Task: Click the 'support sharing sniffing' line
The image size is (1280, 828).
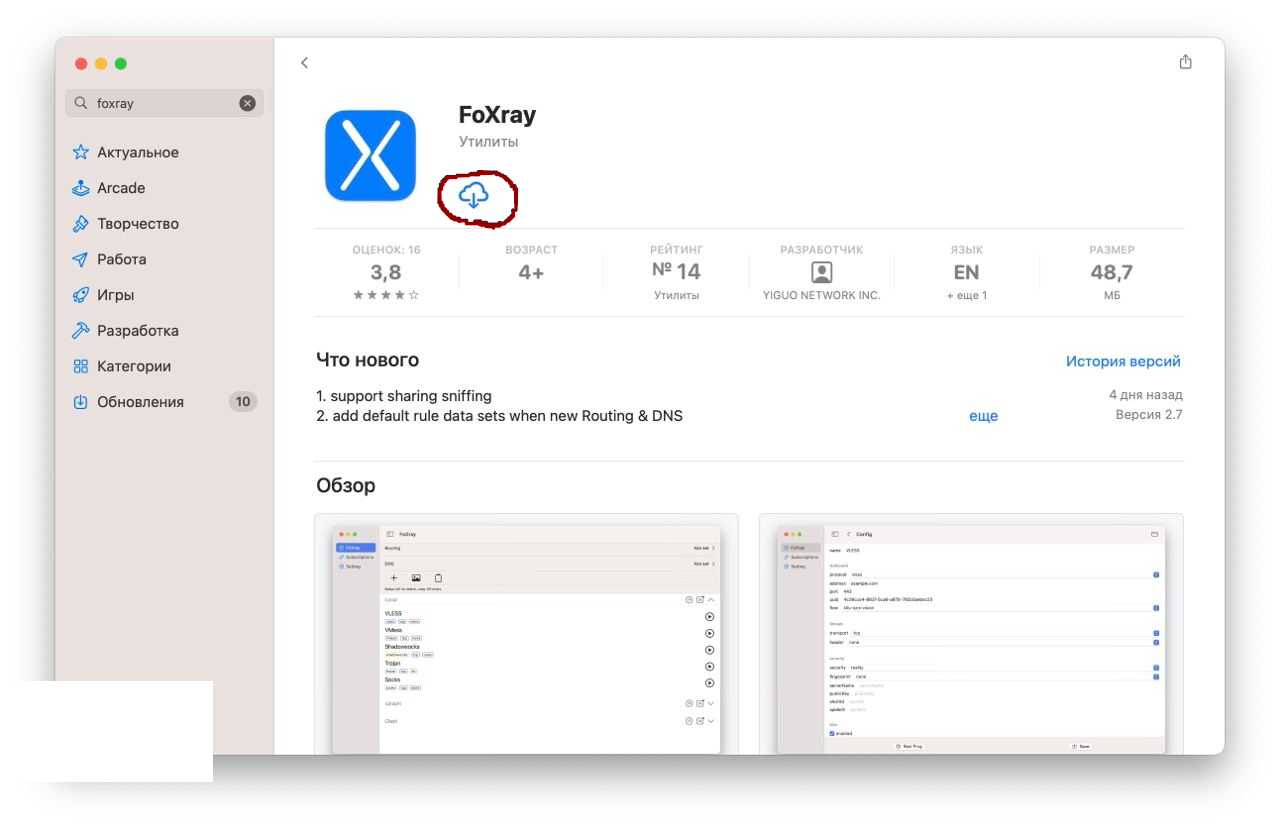Action: point(404,396)
